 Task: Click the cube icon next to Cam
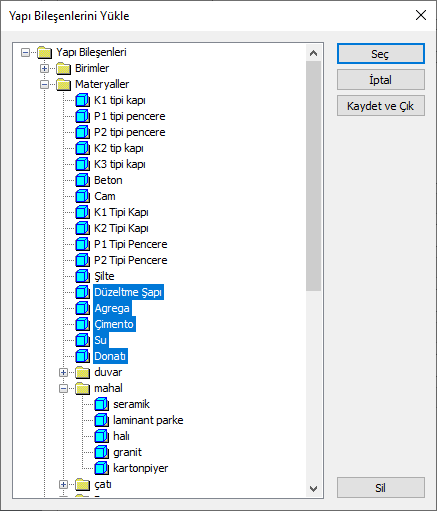pyautogui.click(x=82, y=196)
